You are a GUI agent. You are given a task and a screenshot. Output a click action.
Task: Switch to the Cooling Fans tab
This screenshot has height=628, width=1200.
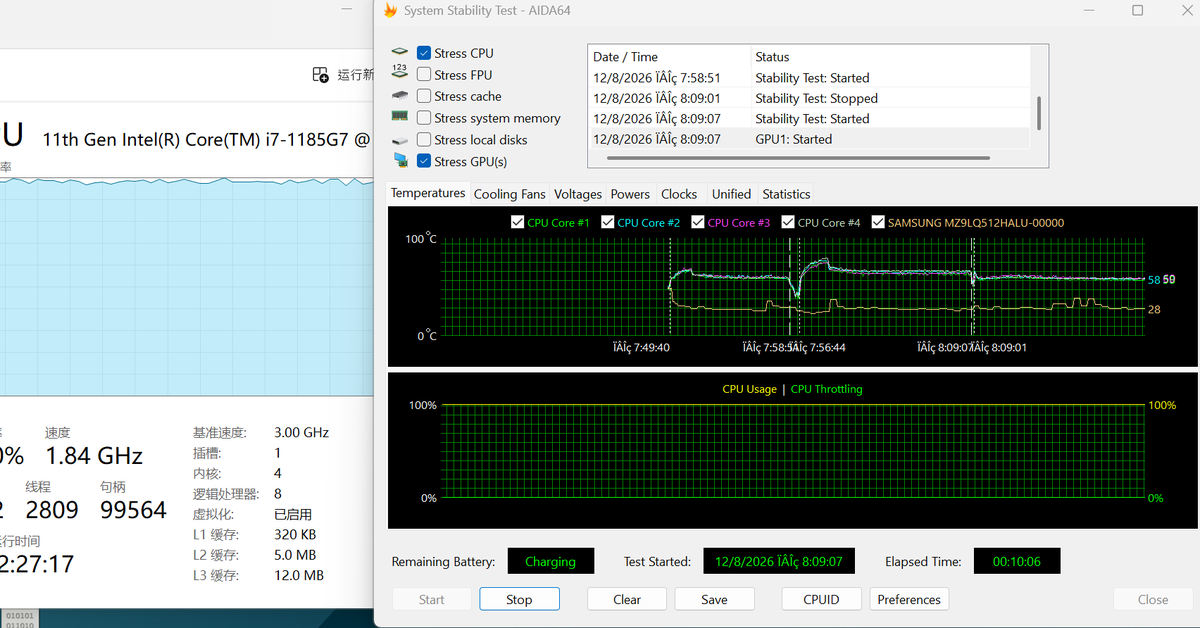click(510, 194)
